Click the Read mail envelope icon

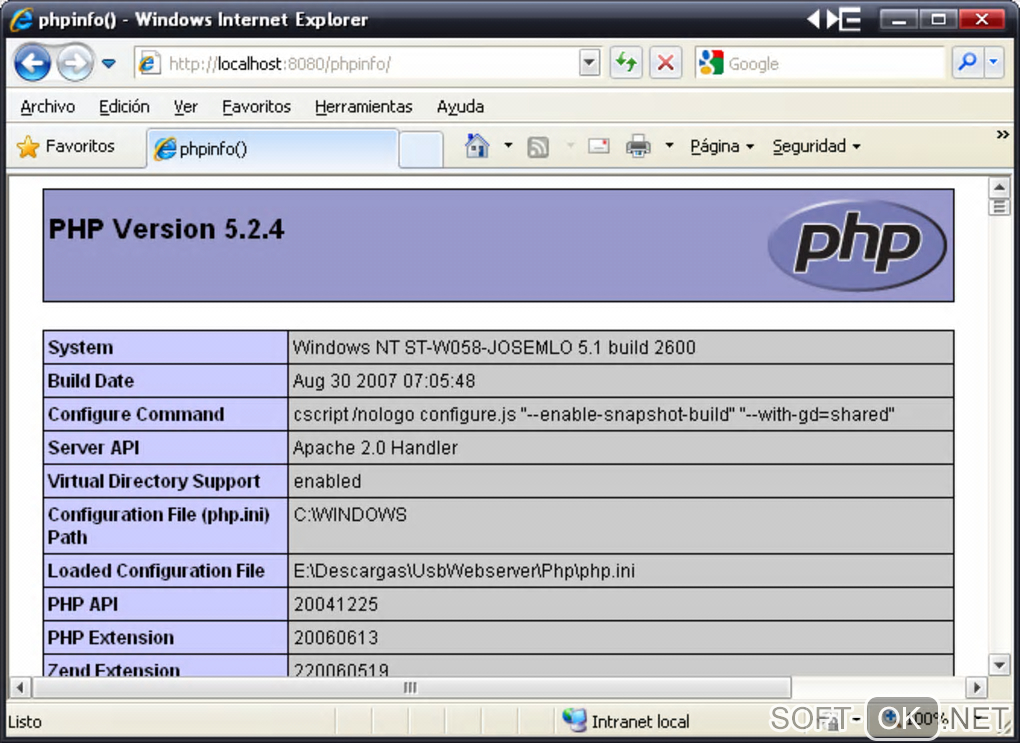pyautogui.click(x=598, y=146)
